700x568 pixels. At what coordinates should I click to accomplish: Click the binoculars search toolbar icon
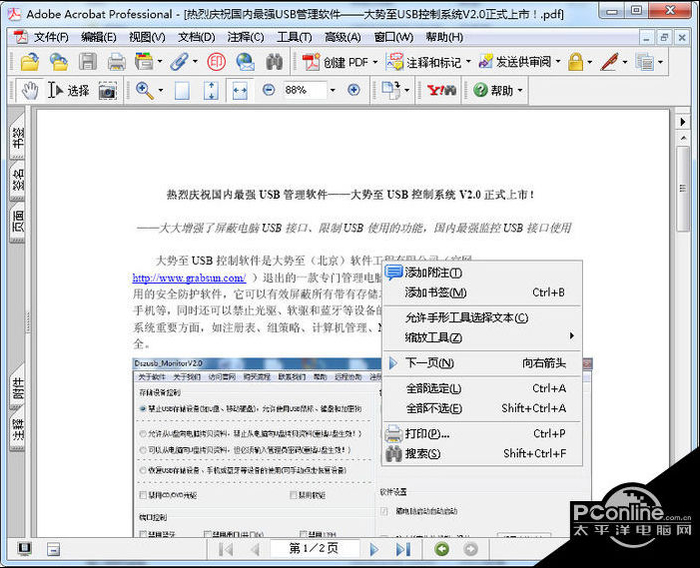tap(274, 62)
